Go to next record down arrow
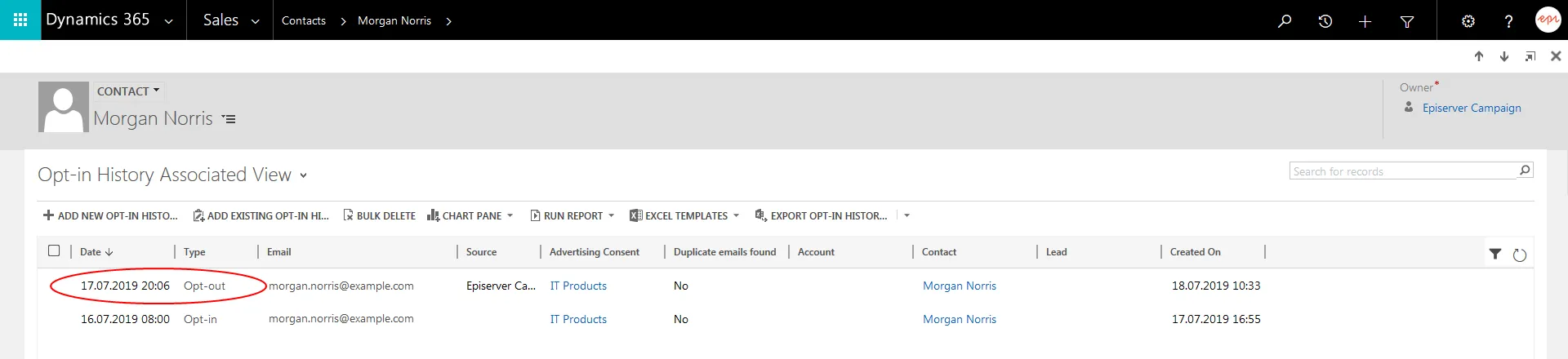This screenshot has width=1568, height=359. pyautogui.click(x=1504, y=56)
